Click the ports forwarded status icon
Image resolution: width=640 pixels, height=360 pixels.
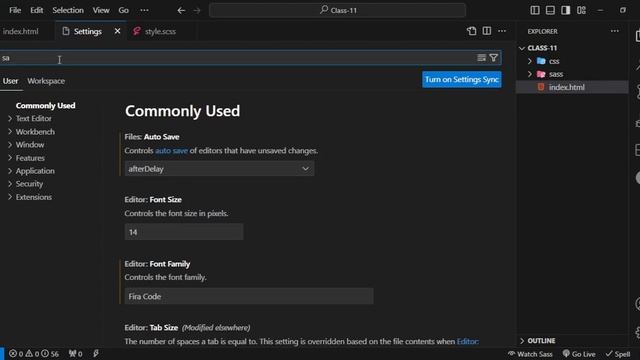pos(76,353)
